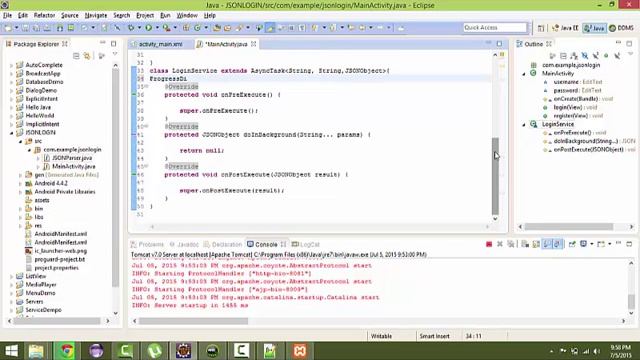Select MainActivity.java in Package Explorer

click(73, 167)
